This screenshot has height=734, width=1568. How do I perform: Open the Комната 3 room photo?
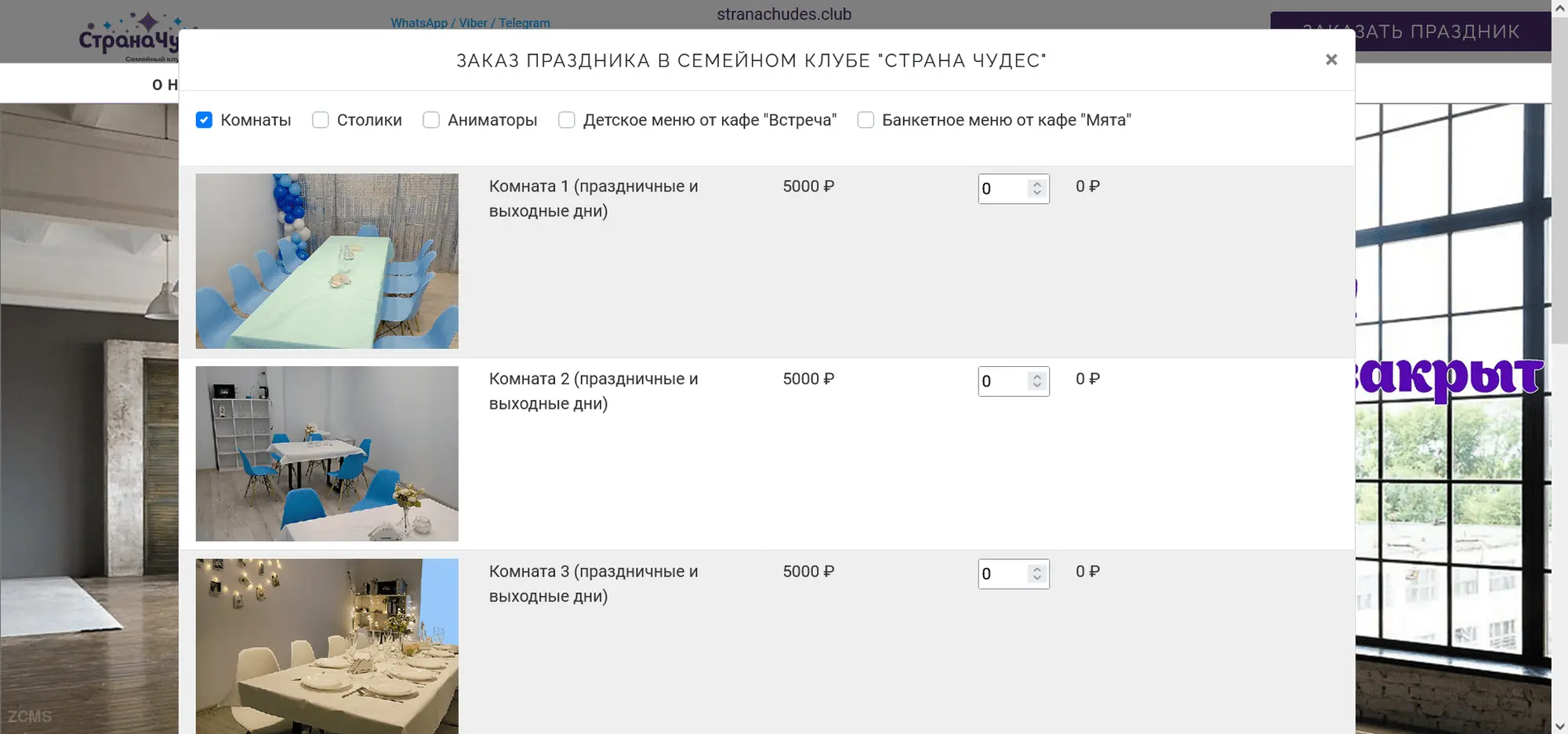tap(327, 645)
